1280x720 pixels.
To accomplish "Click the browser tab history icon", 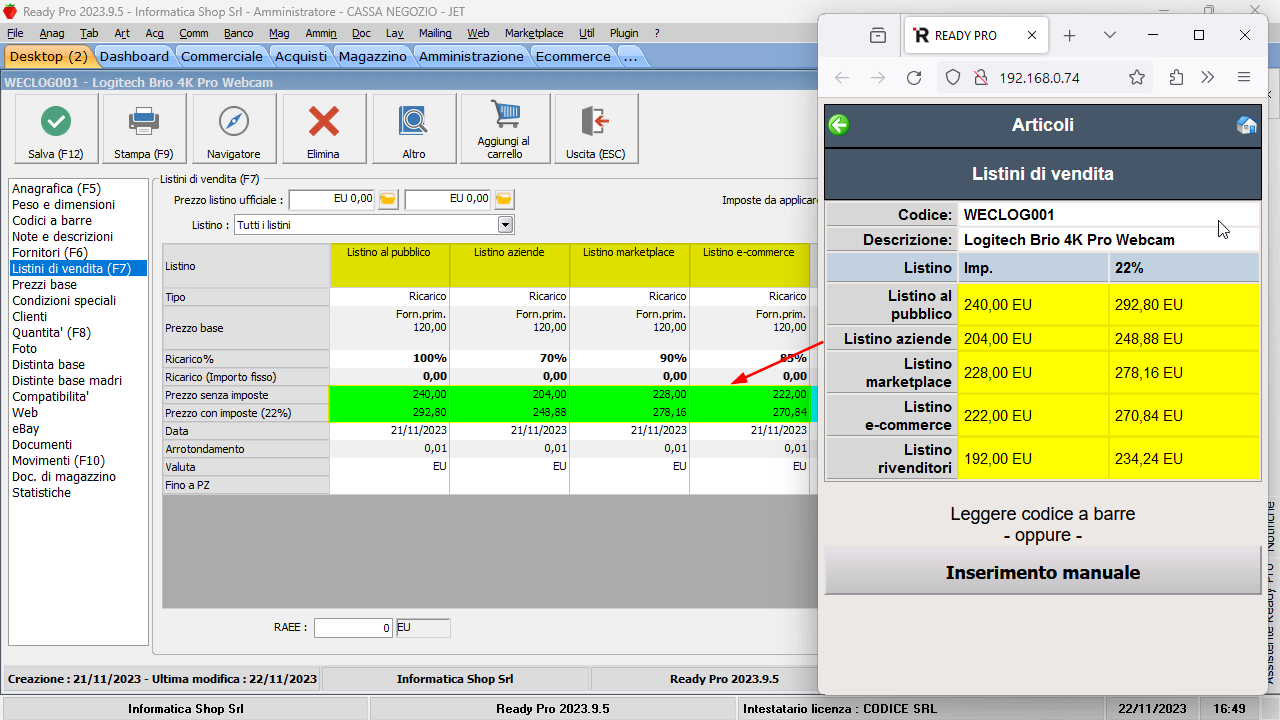I will coord(878,35).
